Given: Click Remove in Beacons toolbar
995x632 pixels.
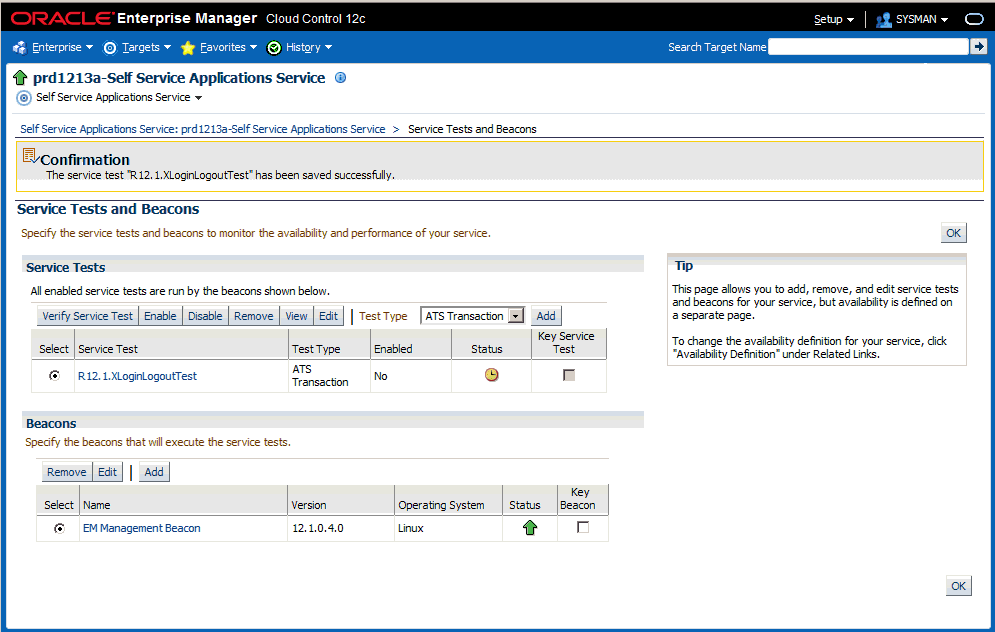Looking at the screenshot, I should (67, 472).
